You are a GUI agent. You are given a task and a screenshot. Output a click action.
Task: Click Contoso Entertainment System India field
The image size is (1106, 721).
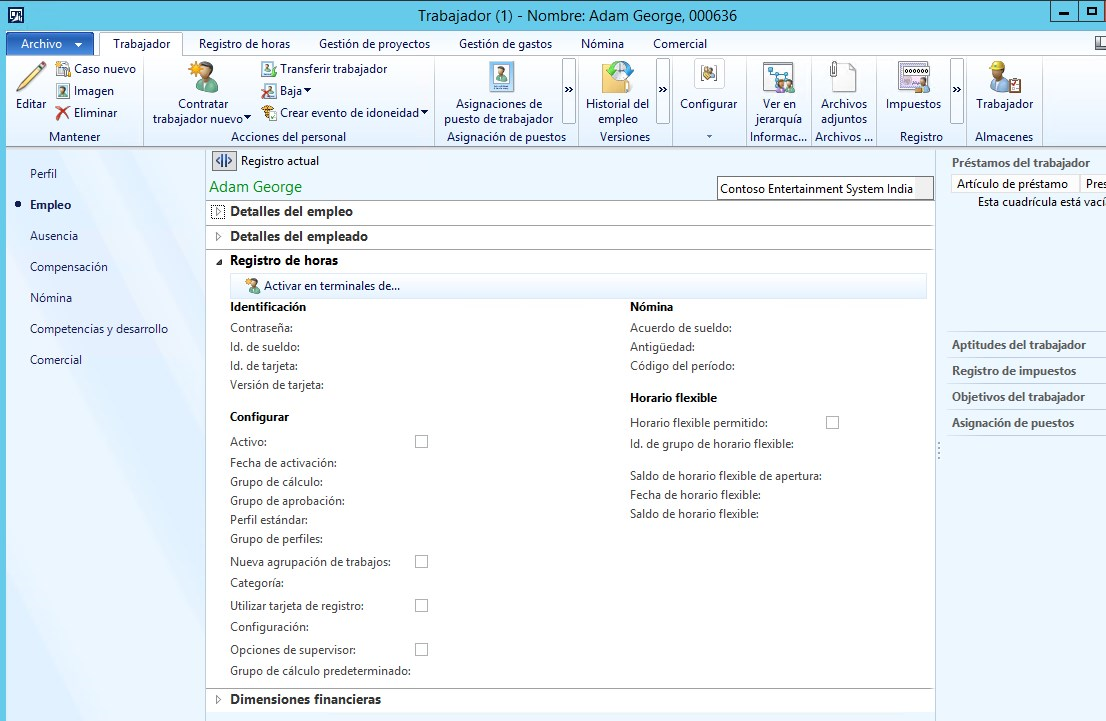pyautogui.click(x=825, y=188)
